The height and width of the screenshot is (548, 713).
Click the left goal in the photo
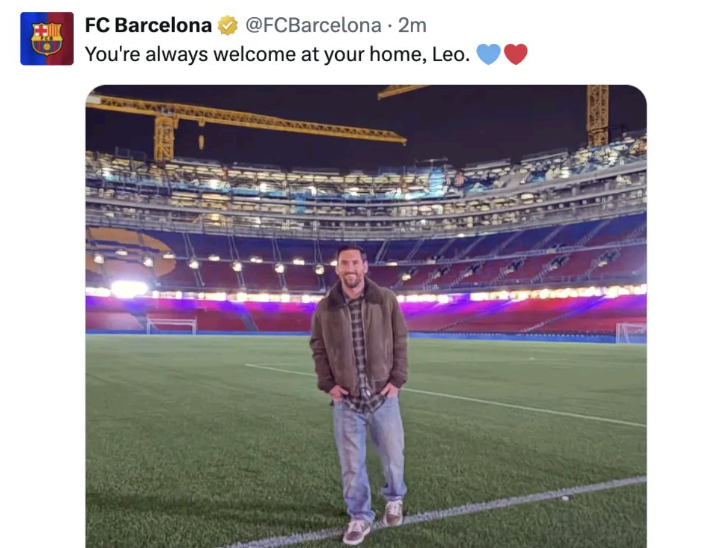click(x=171, y=326)
